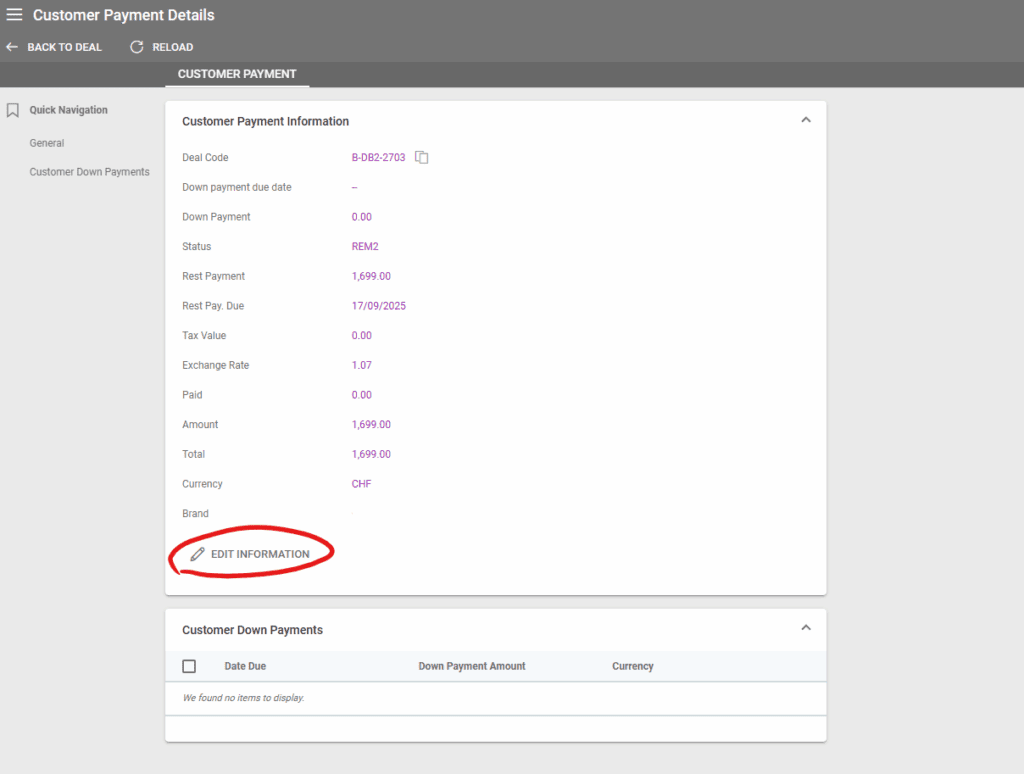
Task: Click the Currency column header
Action: [x=632, y=666]
